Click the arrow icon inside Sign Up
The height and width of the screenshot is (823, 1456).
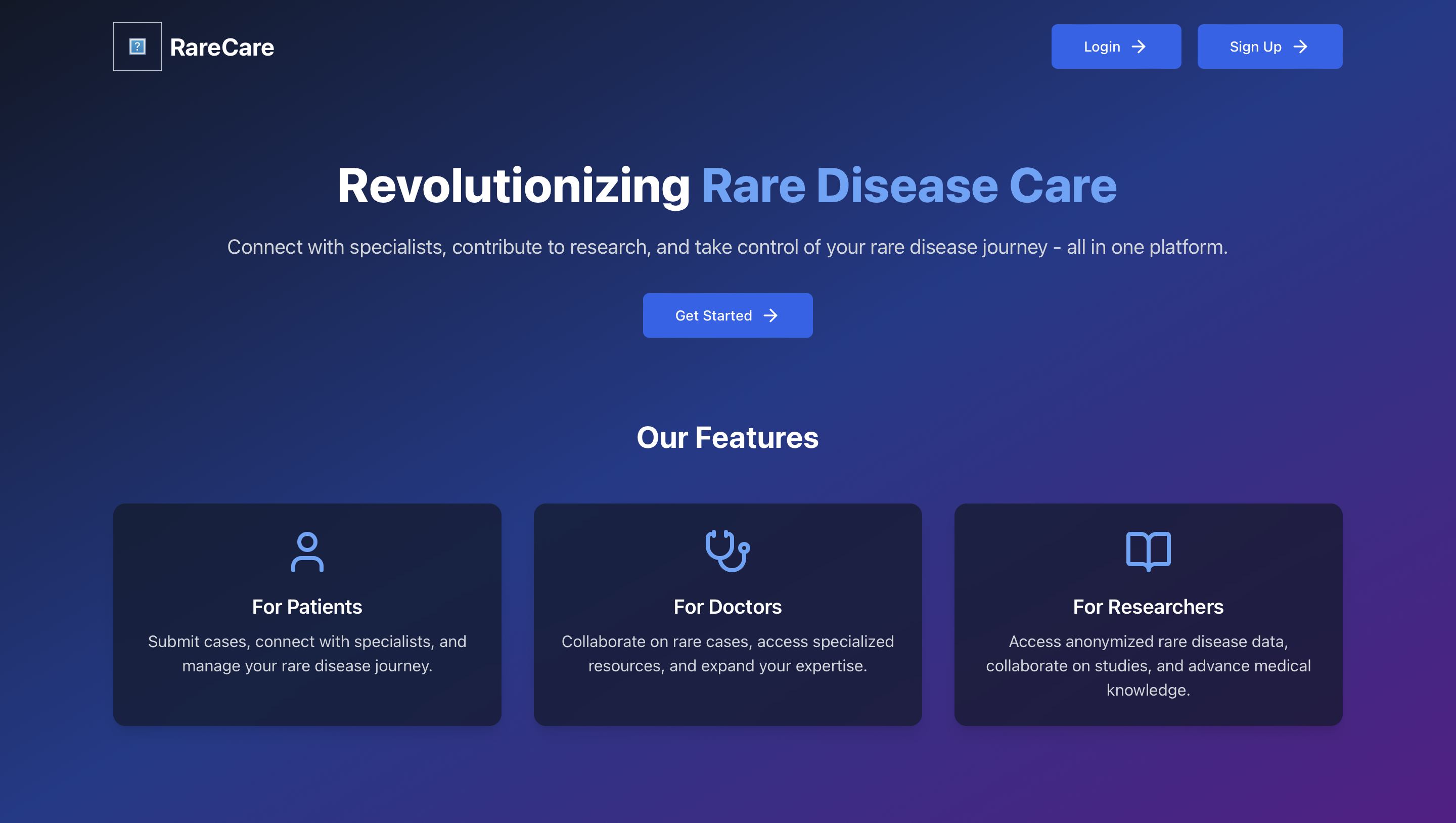pos(1300,47)
